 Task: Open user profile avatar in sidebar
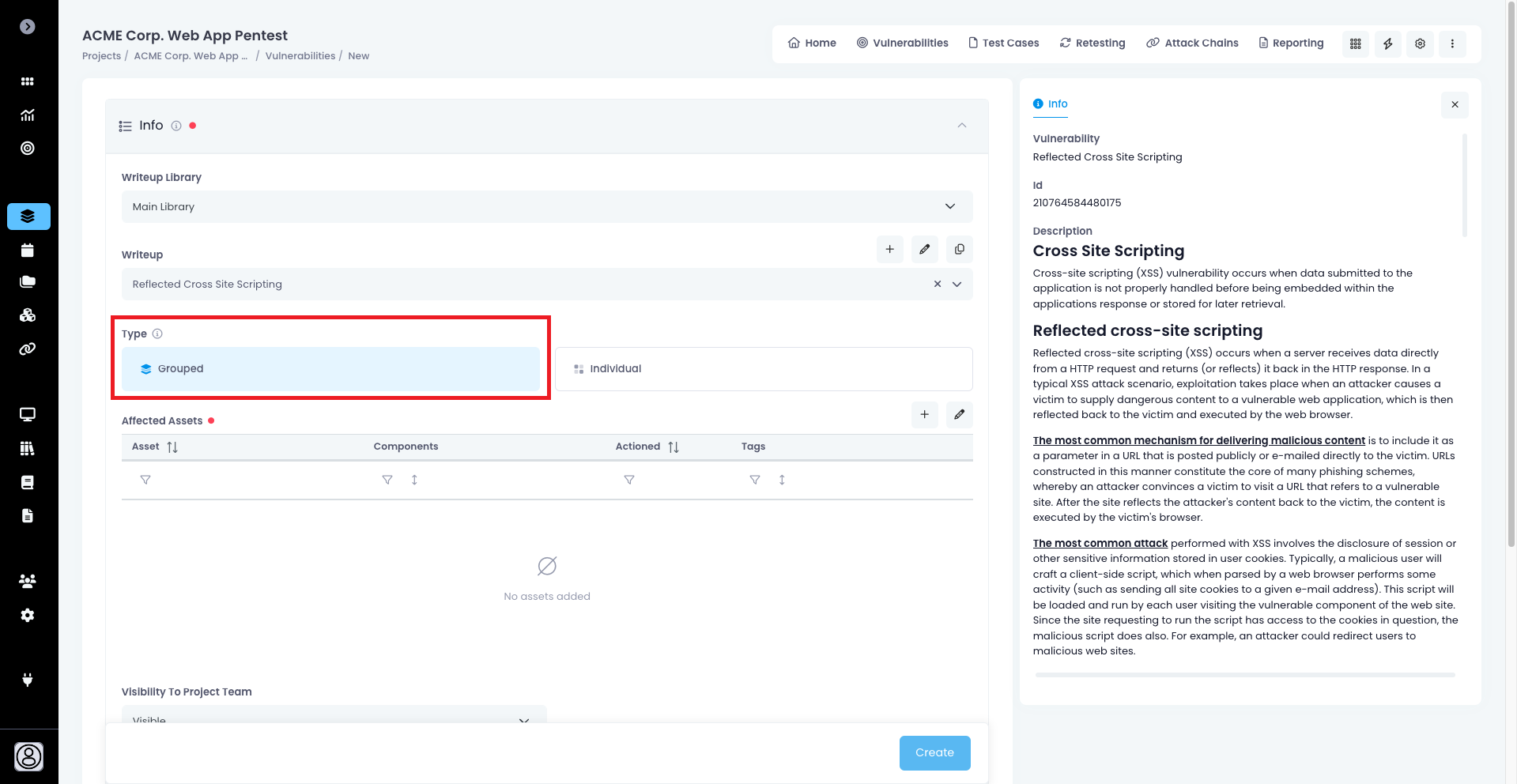pos(28,756)
